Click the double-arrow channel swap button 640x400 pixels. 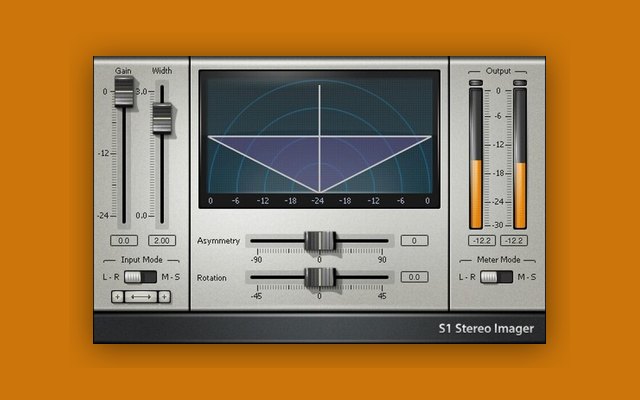pyautogui.click(x=141, y=297)
